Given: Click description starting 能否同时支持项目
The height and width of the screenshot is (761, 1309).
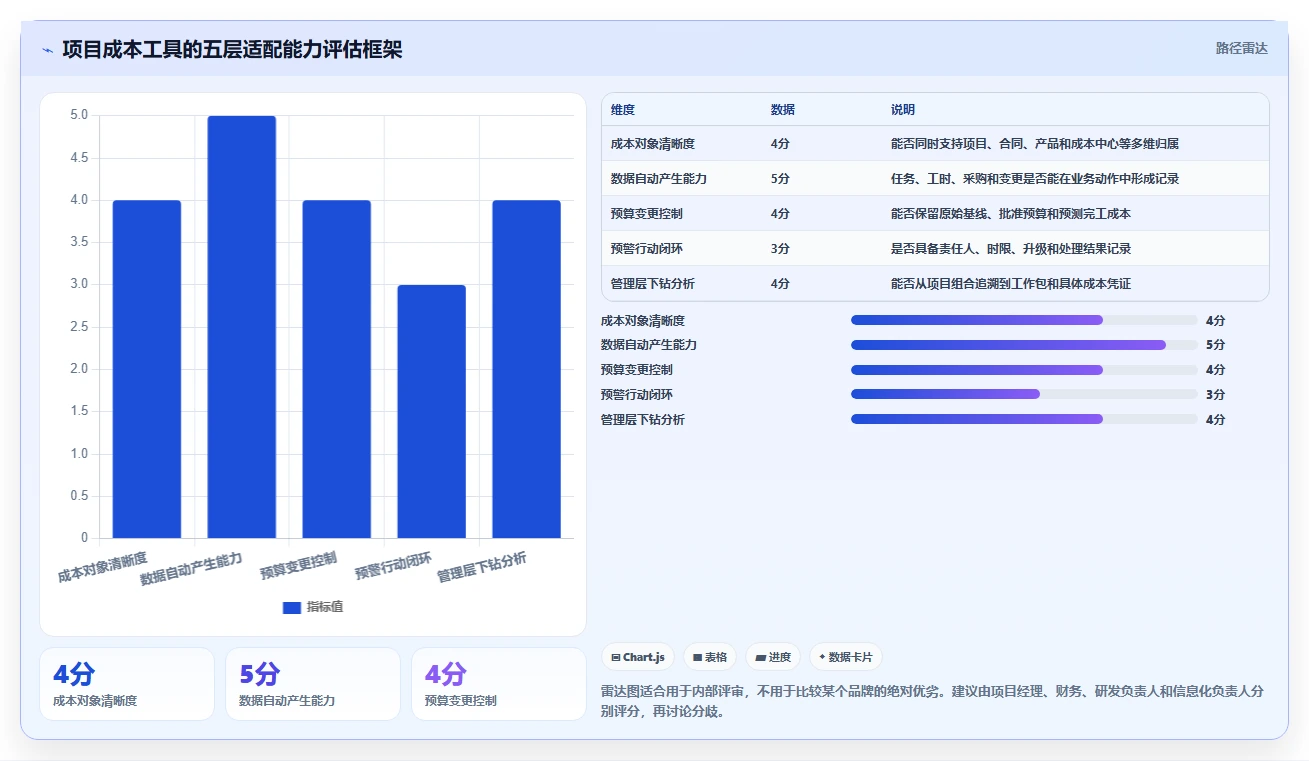Looking at the screenshot, I should pos(1035,144).
